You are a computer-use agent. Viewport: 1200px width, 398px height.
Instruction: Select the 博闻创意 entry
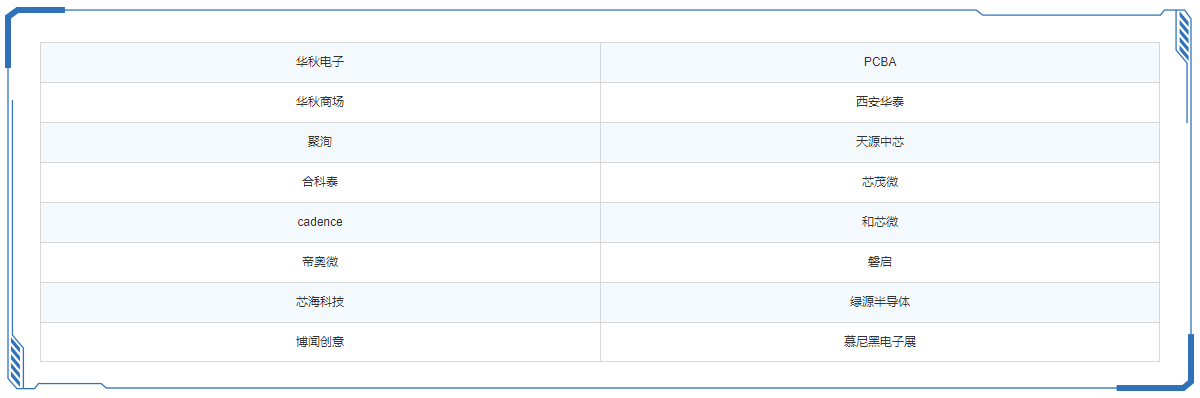pos(320,342)
